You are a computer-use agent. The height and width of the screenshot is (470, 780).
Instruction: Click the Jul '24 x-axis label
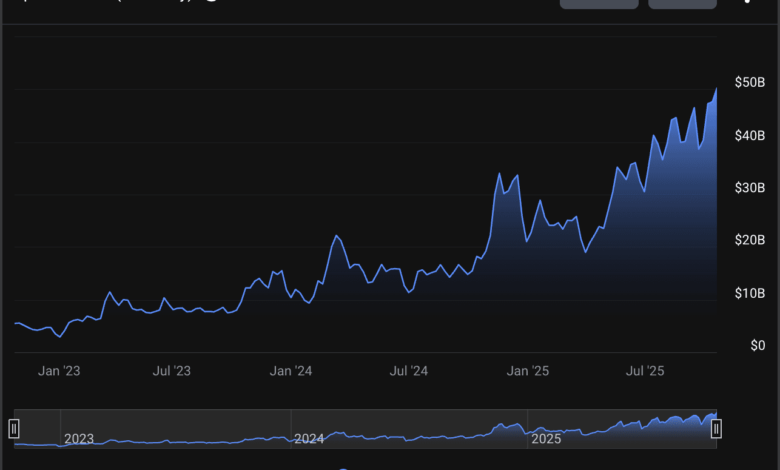tap(408, 371)
